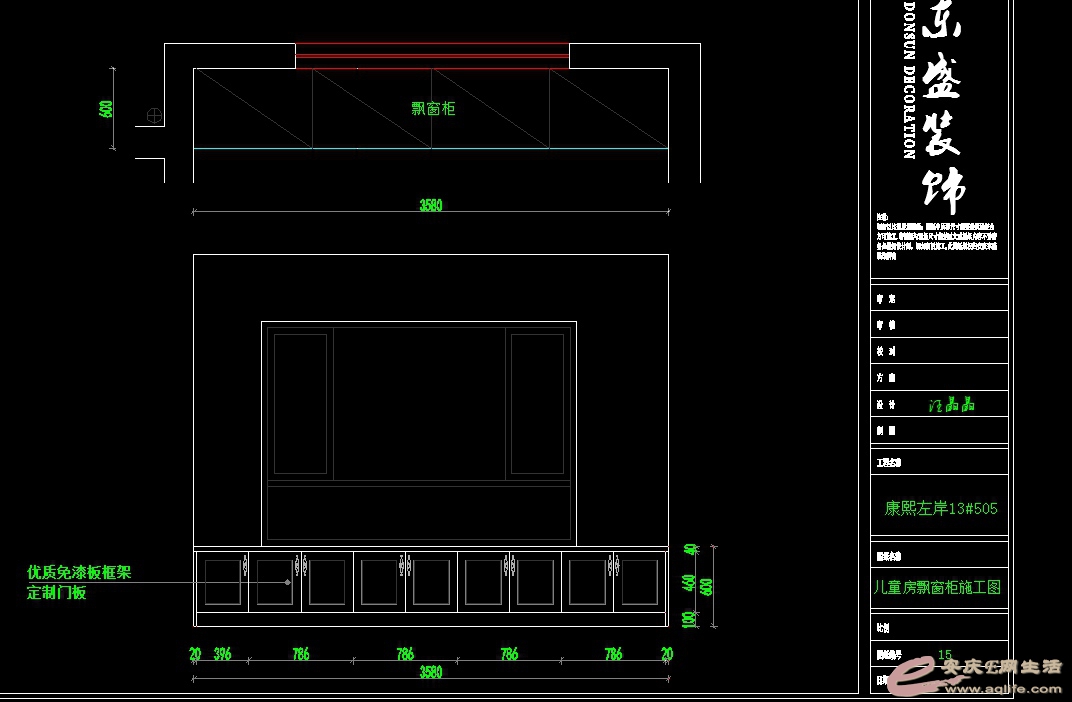Image resolution: width=1072 pixels, height=702 pixels.
Task: Select the leader dot on the cabinet door
Action: tap(288, 581)
